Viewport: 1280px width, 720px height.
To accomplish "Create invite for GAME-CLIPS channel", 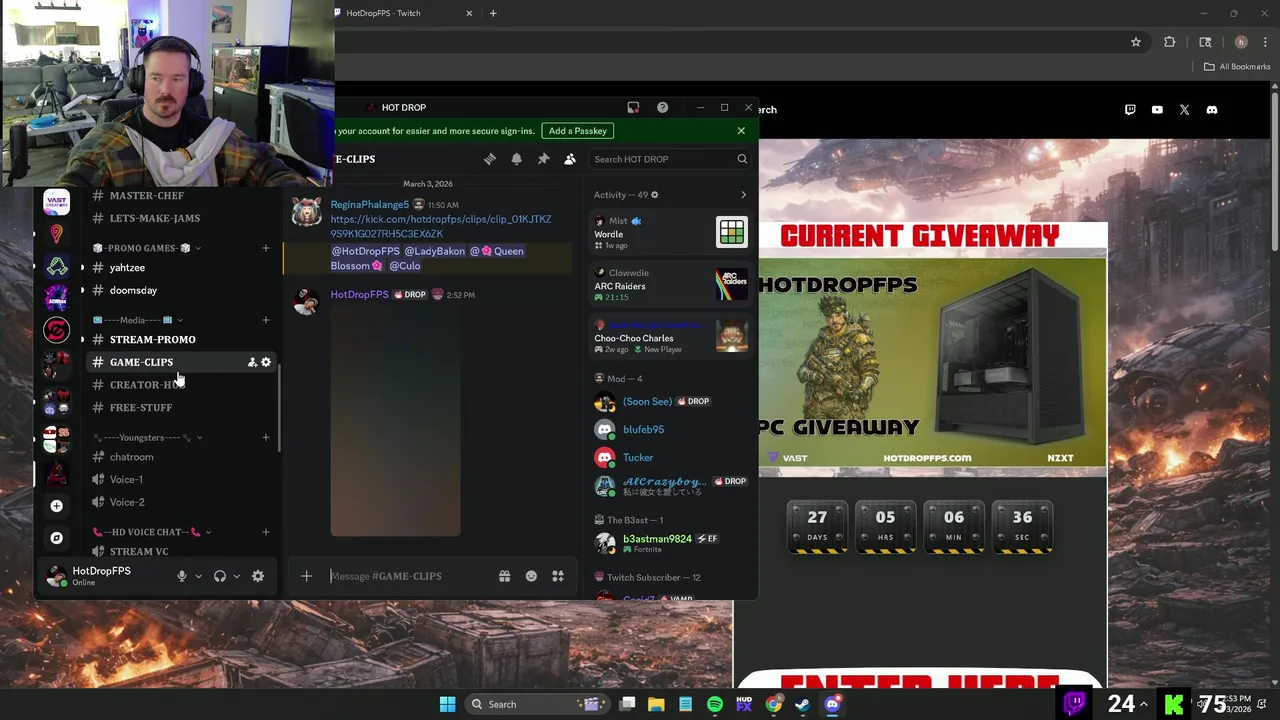I will click(252, 362).
